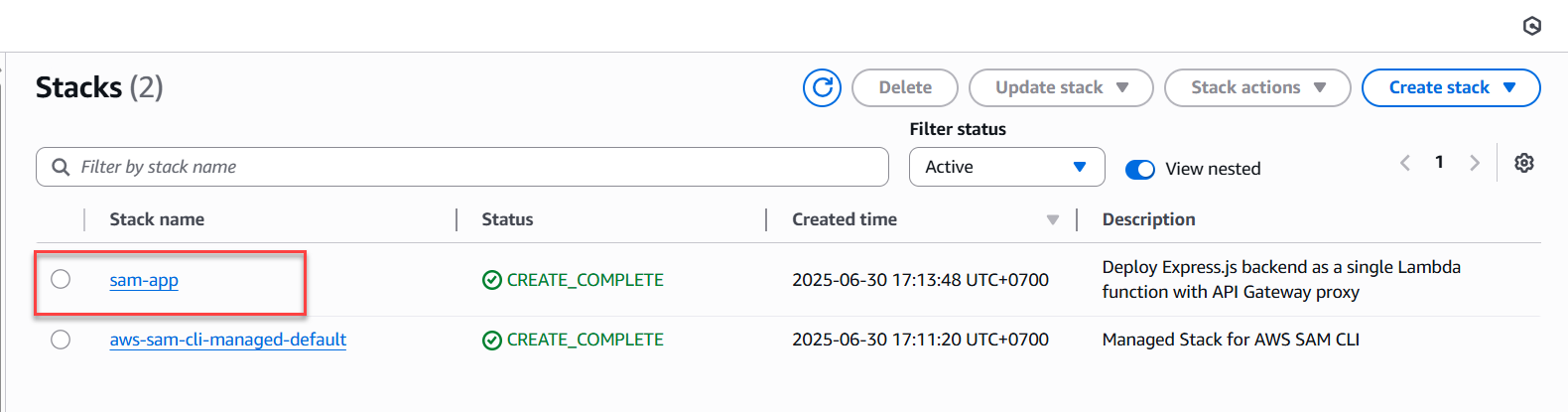Click the Stack name column header
Image resolution: width=1568 pixels, height=412 pixels.
pyautogui.click(x=157, y=219)
